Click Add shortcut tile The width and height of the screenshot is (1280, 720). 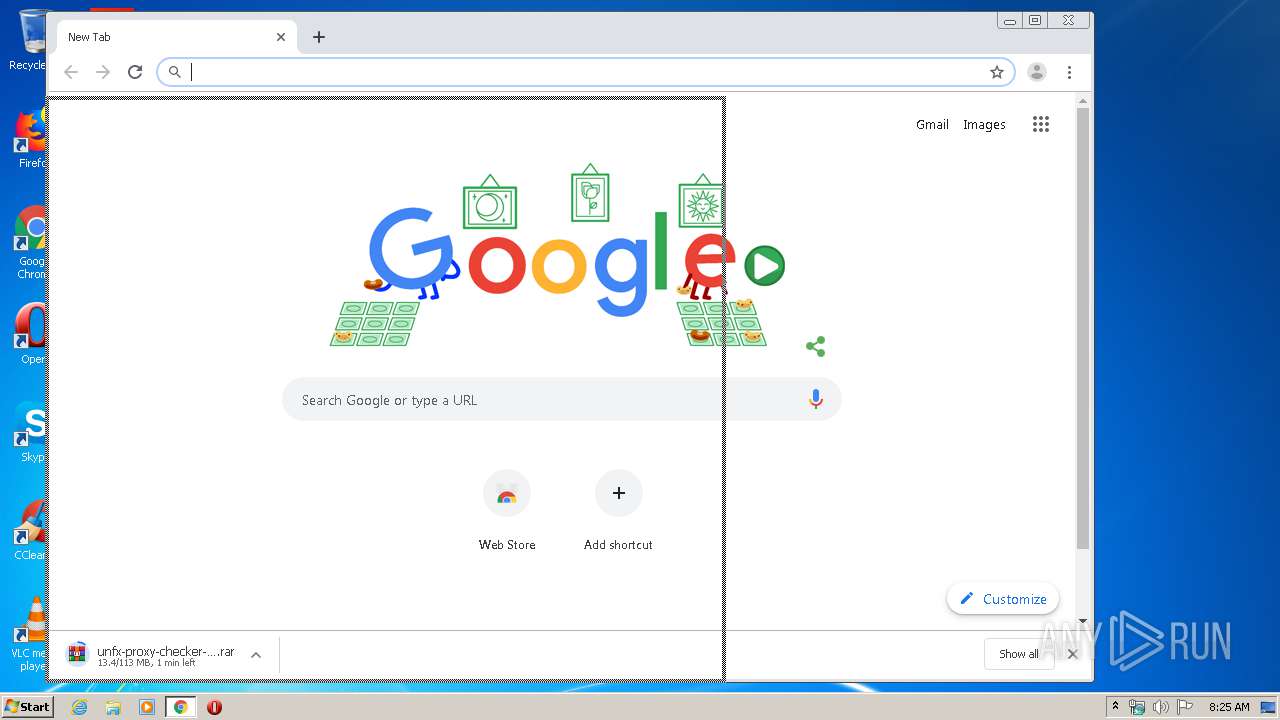pos(618,511)
